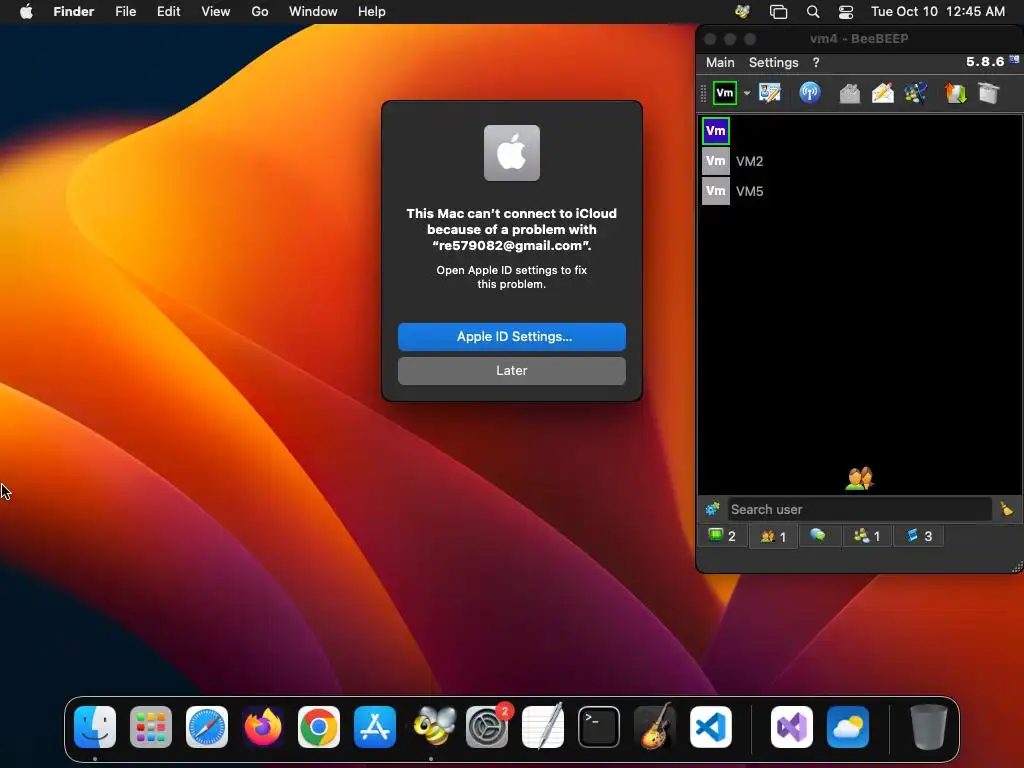Click Later in iCloud dialog

[x=511, y=371]
